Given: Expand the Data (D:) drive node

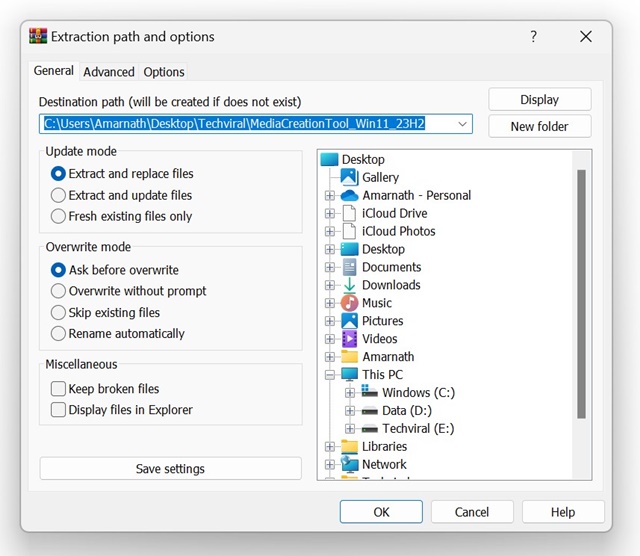Looking at the screenshot, I should tap(350, 411).
